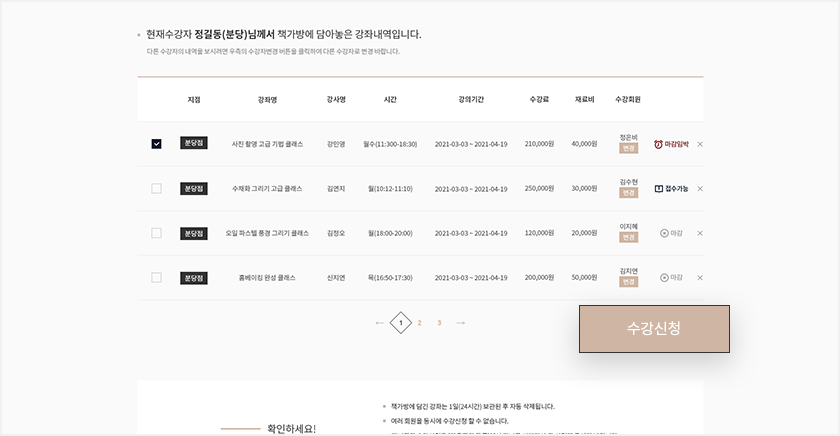Go to next page with right arrow

(x=461, y=323)
